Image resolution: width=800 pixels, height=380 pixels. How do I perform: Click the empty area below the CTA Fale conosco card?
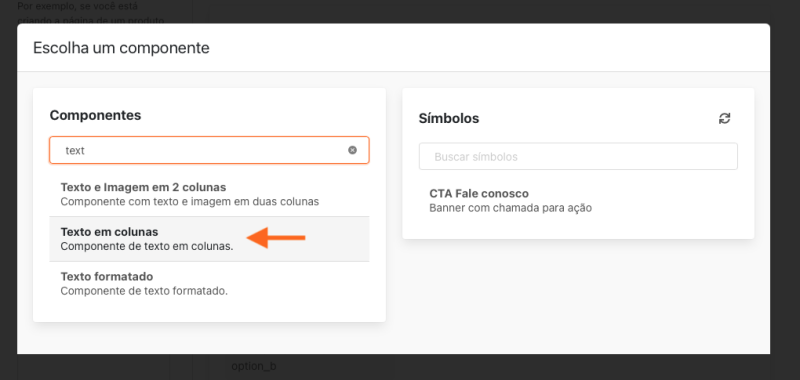578,296
